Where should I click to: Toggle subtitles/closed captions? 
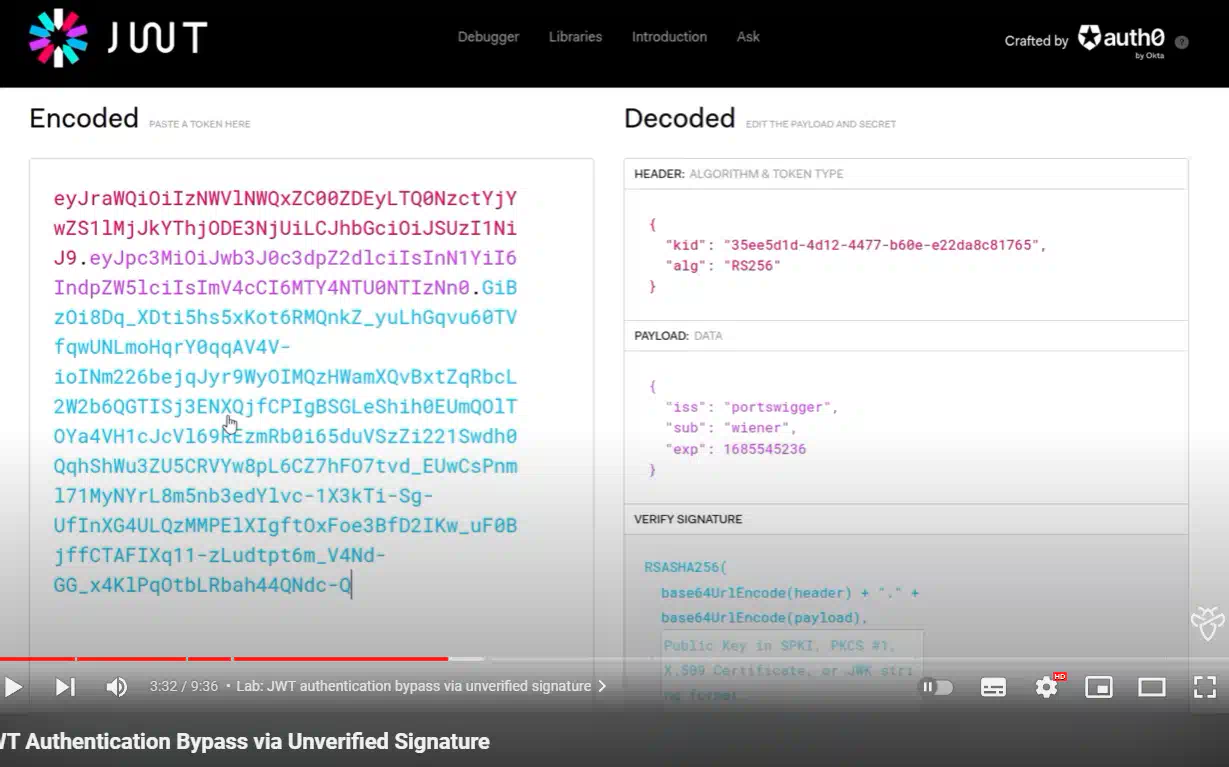click(x=993, y=687)
